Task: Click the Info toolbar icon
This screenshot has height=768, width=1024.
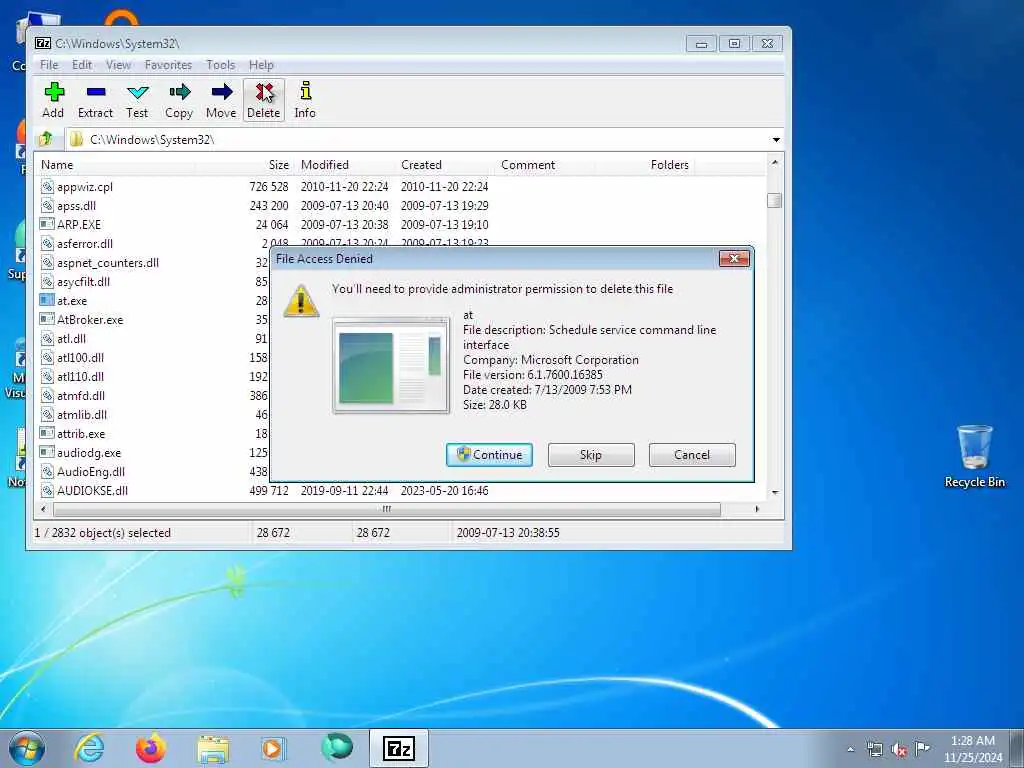Action: click(305, 100)
